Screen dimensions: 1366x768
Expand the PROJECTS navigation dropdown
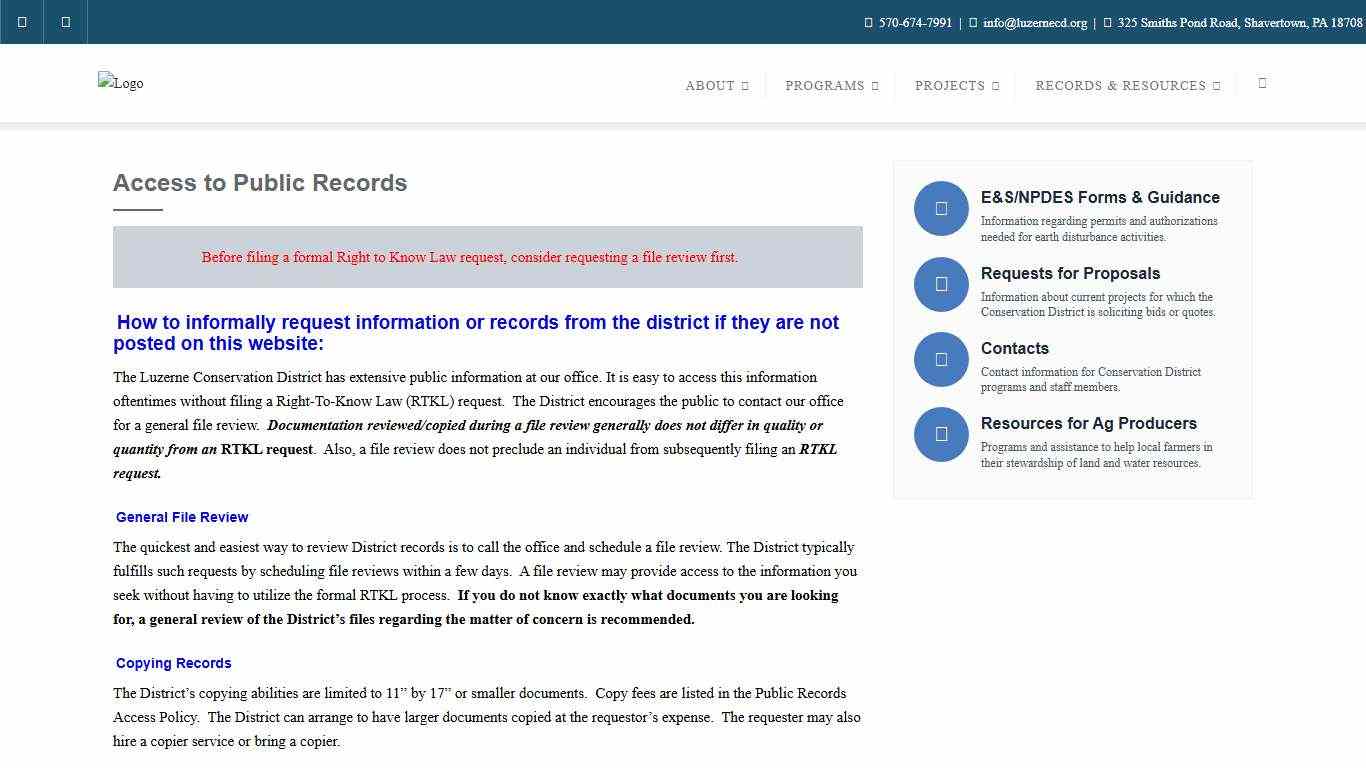[996, 86]
